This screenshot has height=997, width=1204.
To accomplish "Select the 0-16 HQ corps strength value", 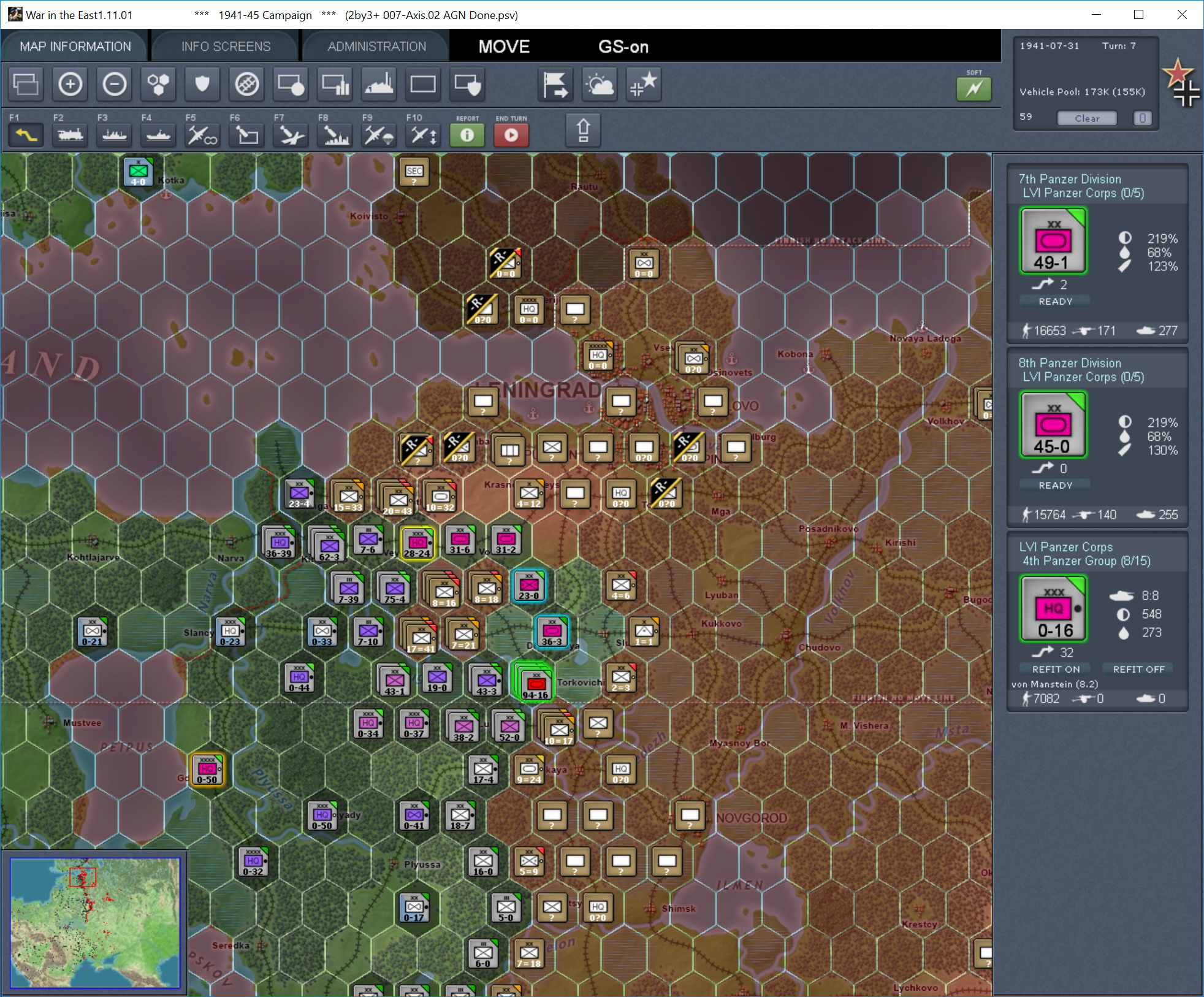I will click(1055, 630).
